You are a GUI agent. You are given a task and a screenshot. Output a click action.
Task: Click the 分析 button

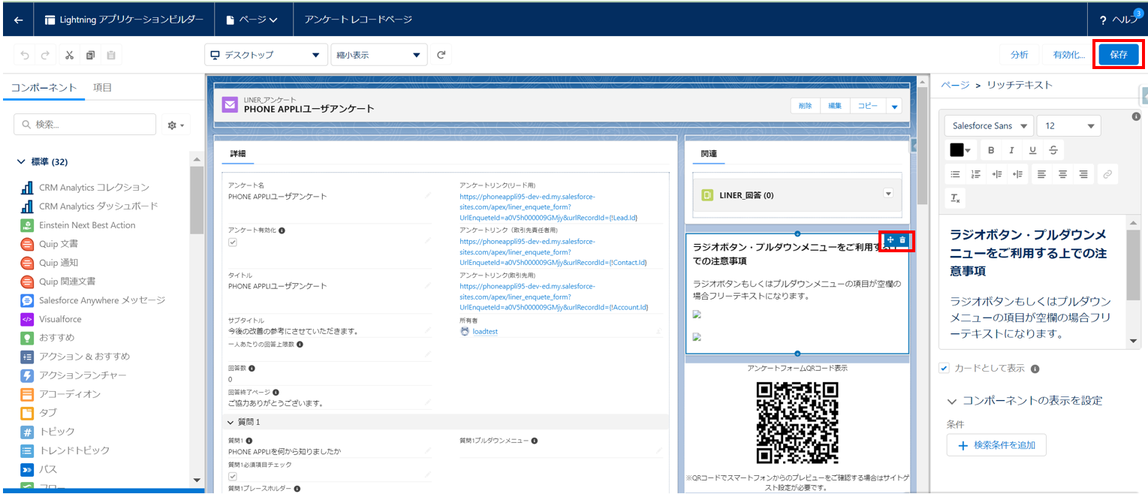pos(1019,55)
